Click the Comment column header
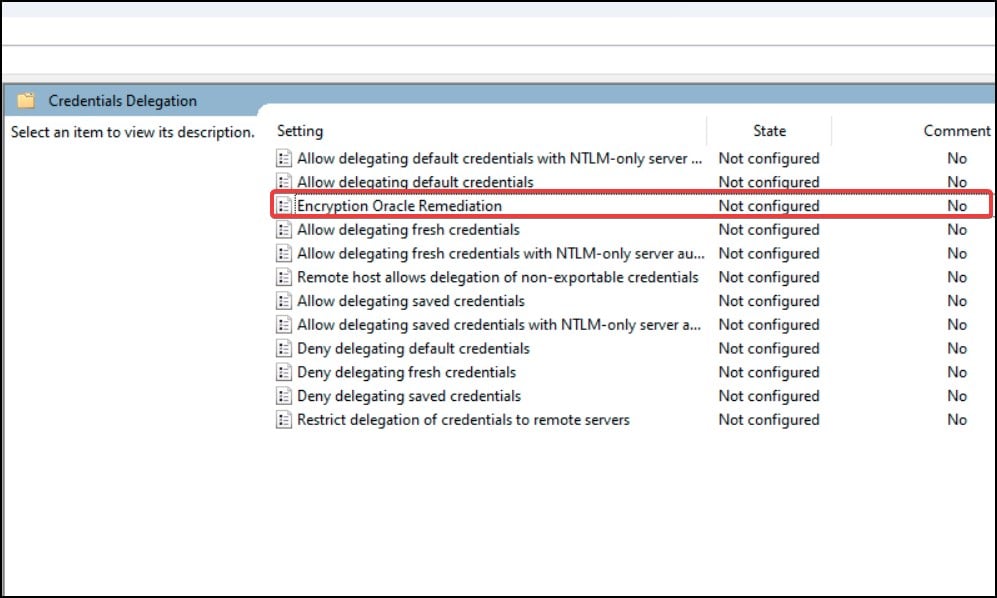This screenshot has height=598, width=997. tap(957, 131)
